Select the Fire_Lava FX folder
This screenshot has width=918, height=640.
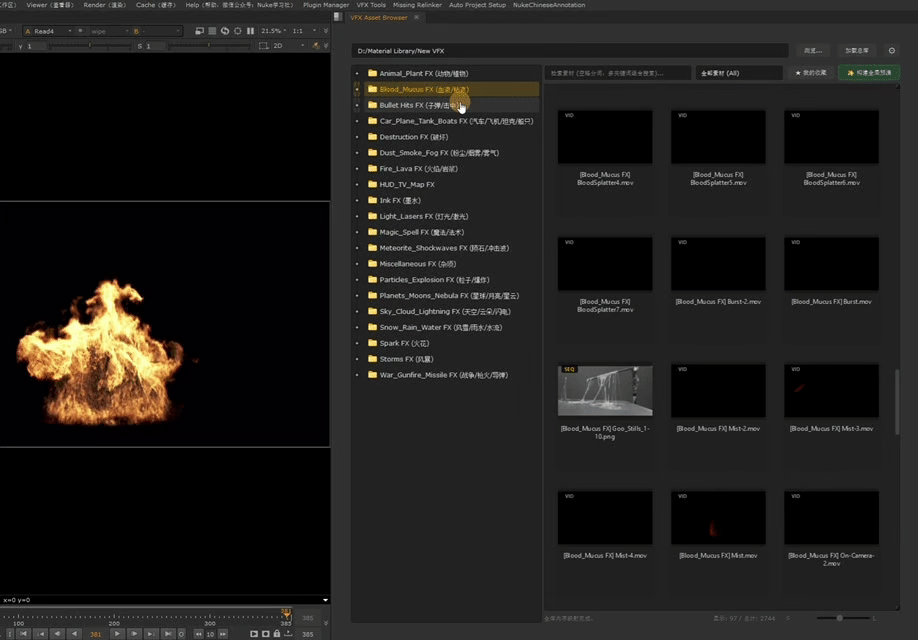tap(405, 169)
